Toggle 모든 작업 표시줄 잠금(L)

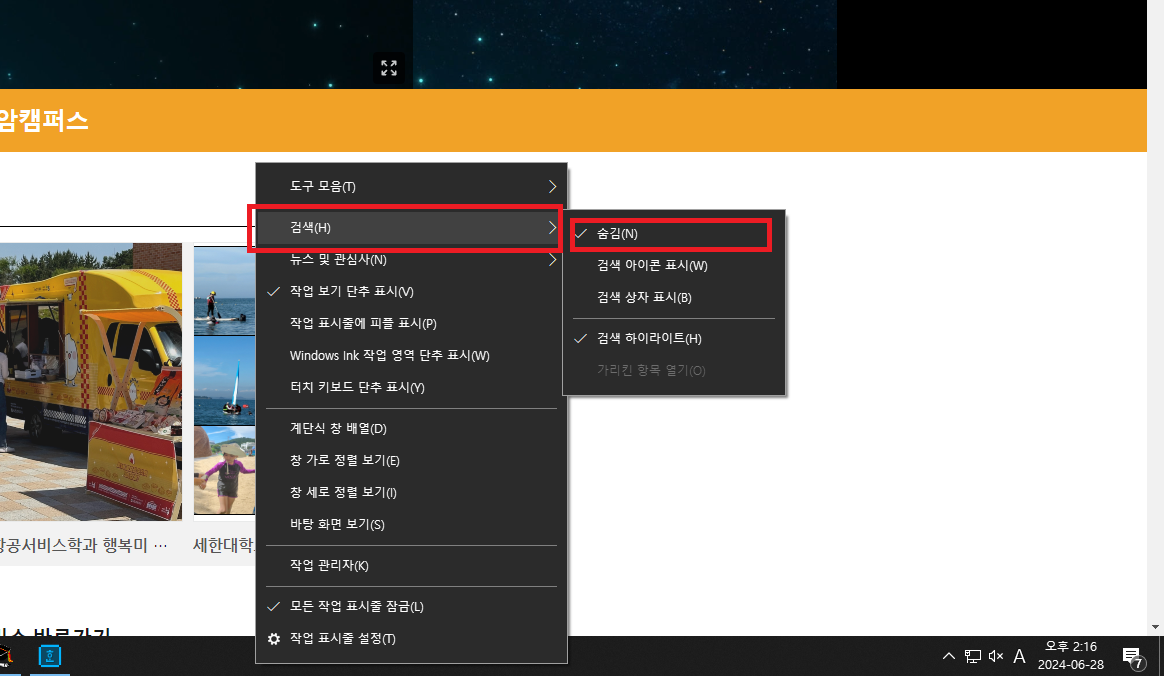tap(356, 607)
